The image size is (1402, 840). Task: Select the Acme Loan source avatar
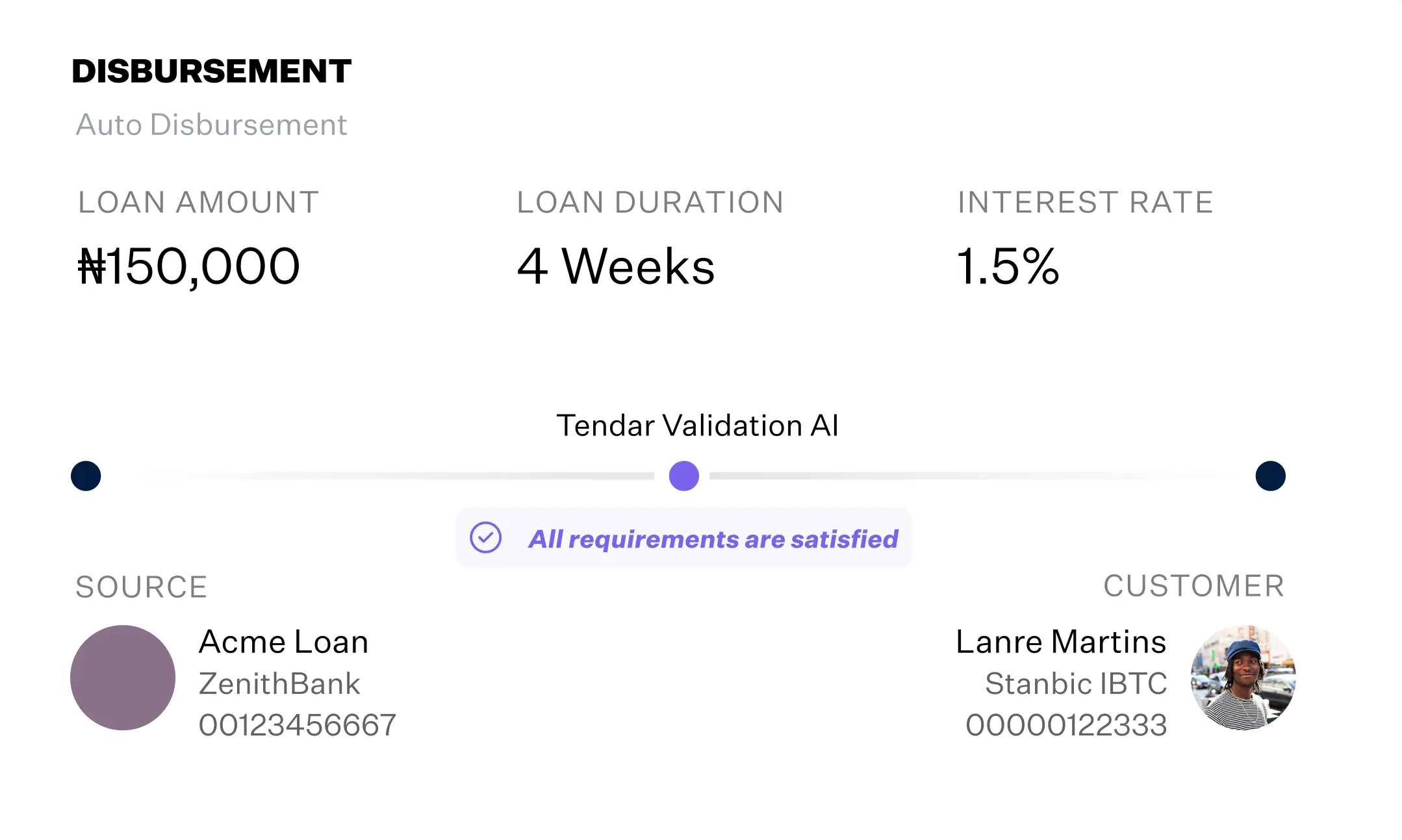click(123, 678)
